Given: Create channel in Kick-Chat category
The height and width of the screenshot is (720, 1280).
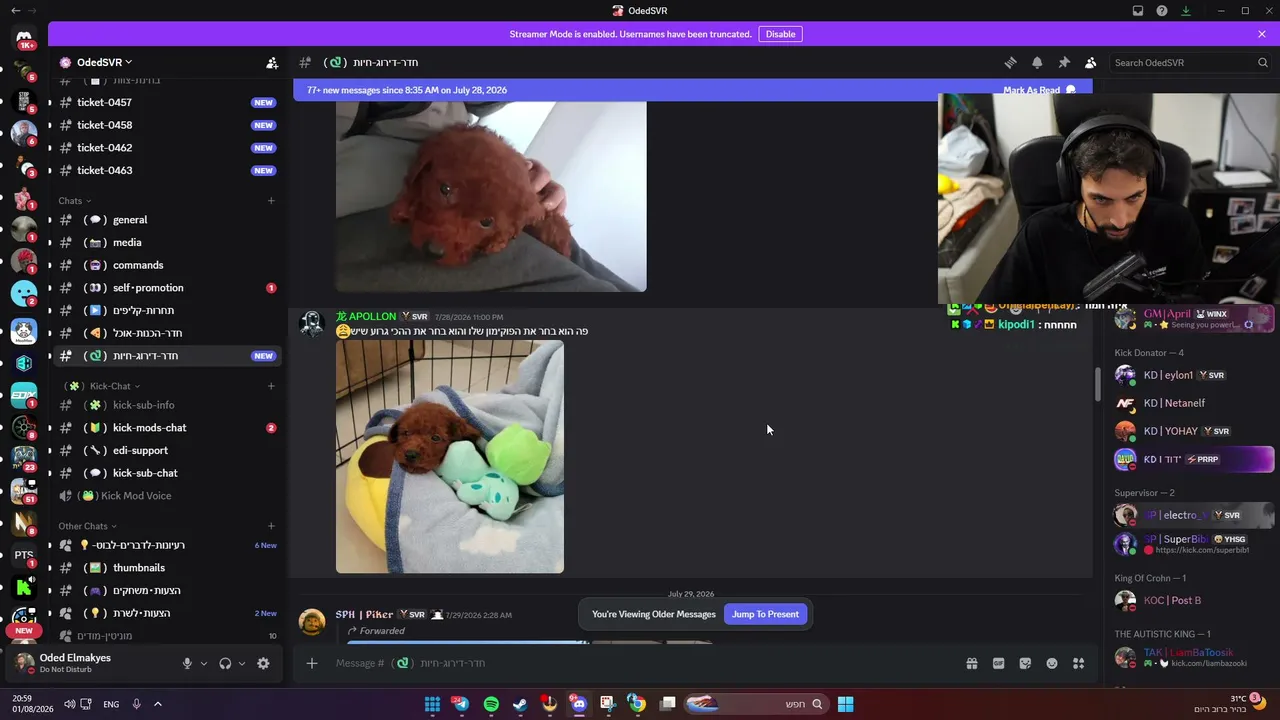Looking at the screenshot, I should (271, 386).
